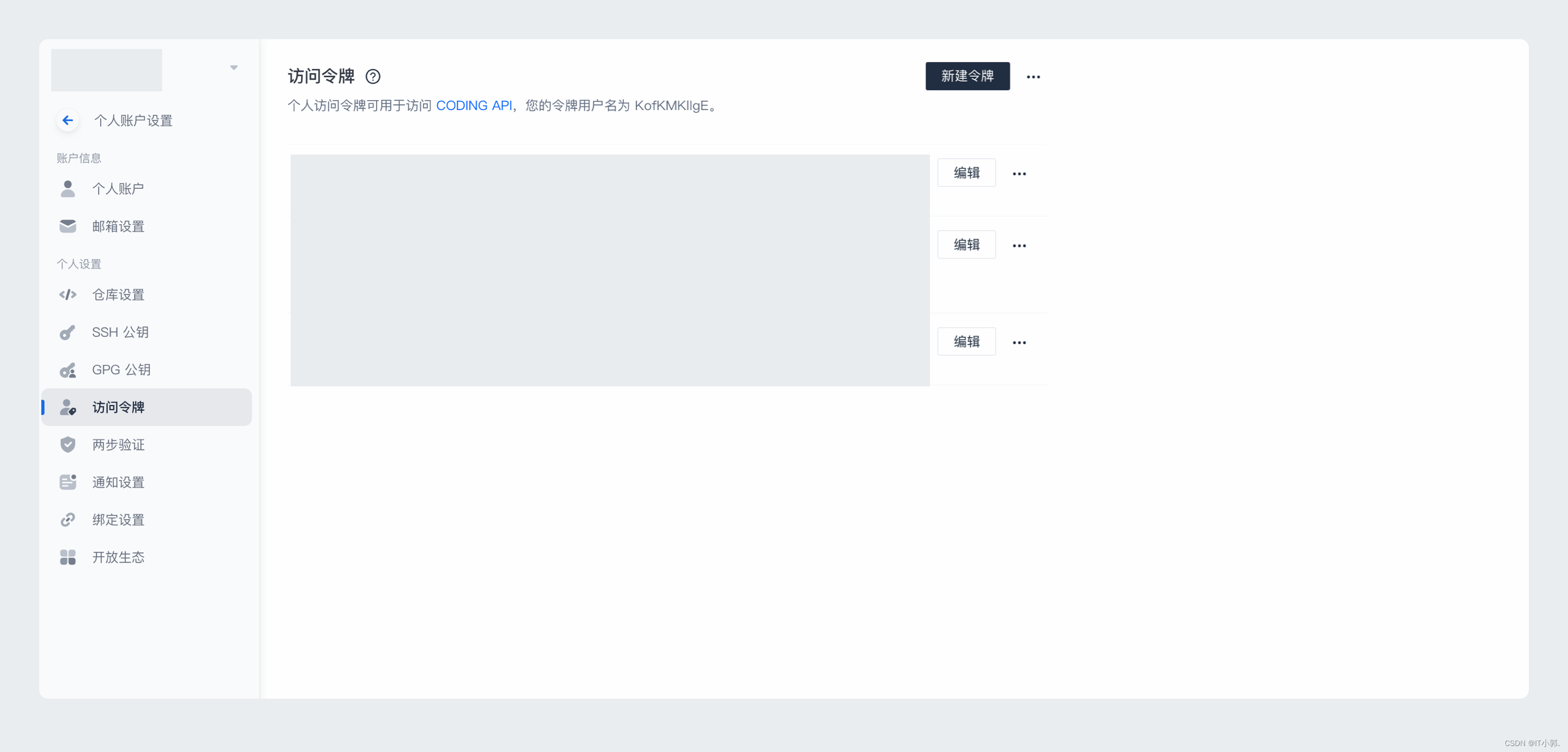
Task: Click the back arrow beside 个人账户设置
Action: pyautogui.click(x=68, y=120)
